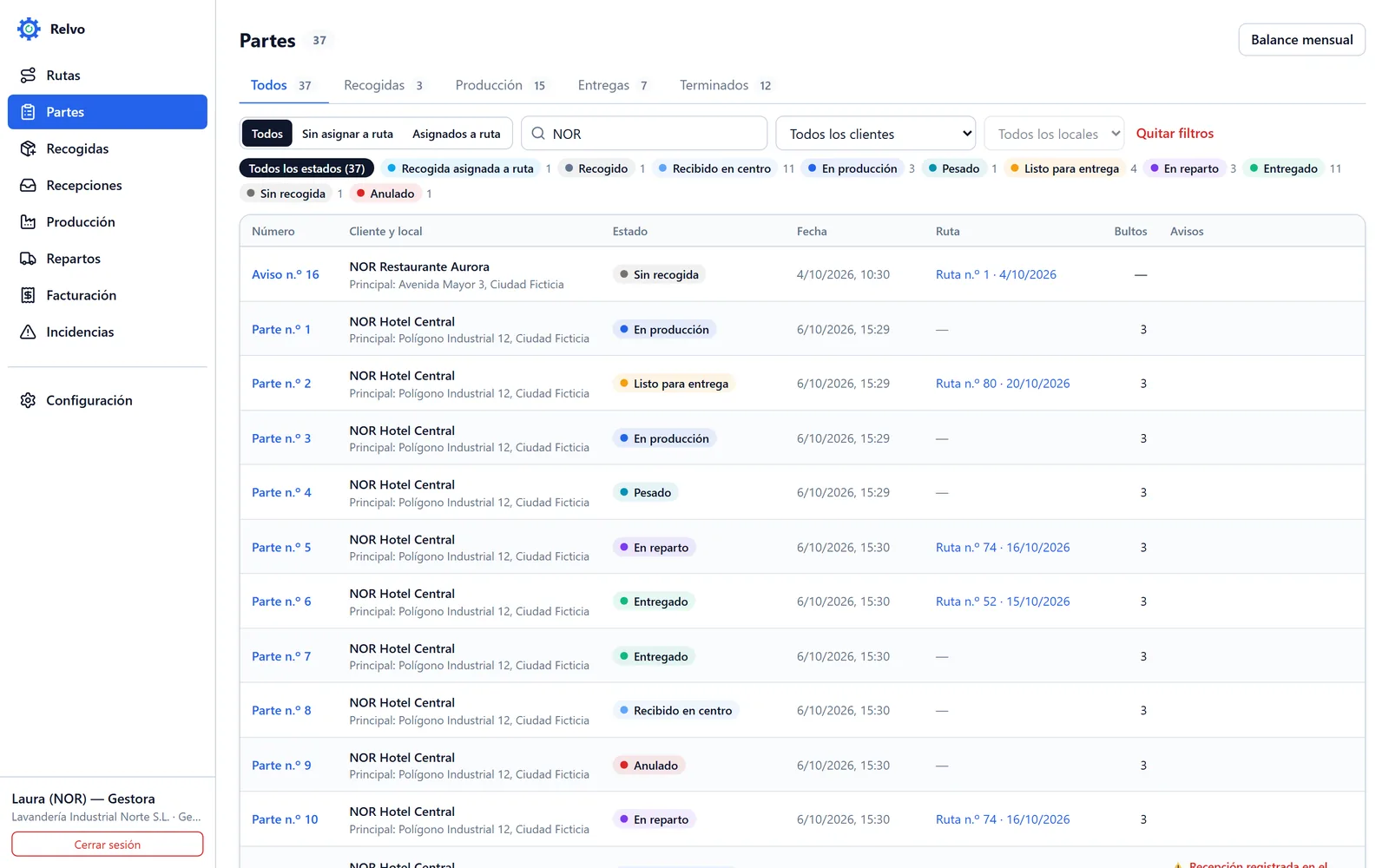Filter by Sin asignar a ruta
Screen dimensions: 1389x868
coord(347,134)
